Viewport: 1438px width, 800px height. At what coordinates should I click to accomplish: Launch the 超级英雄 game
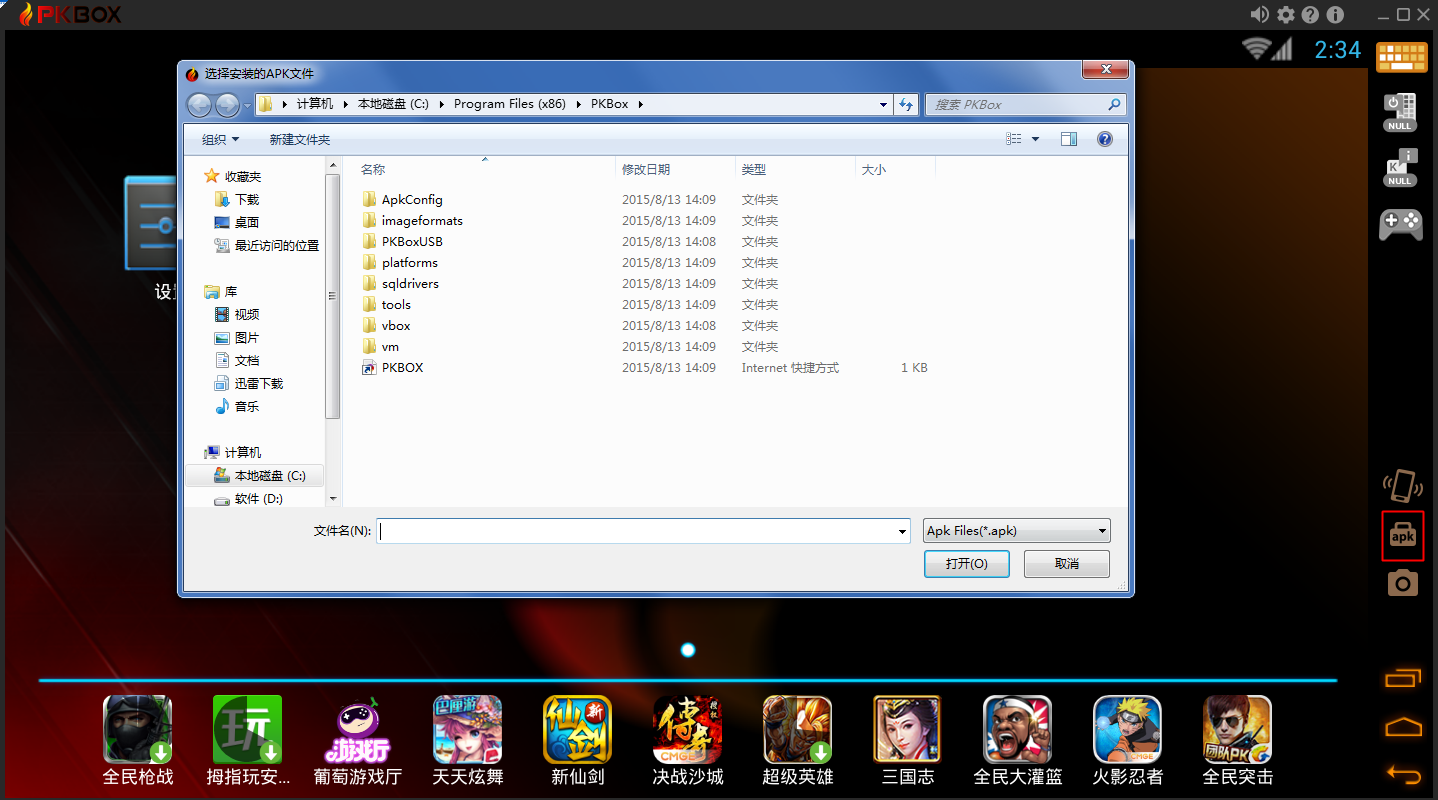coord(798,740)
